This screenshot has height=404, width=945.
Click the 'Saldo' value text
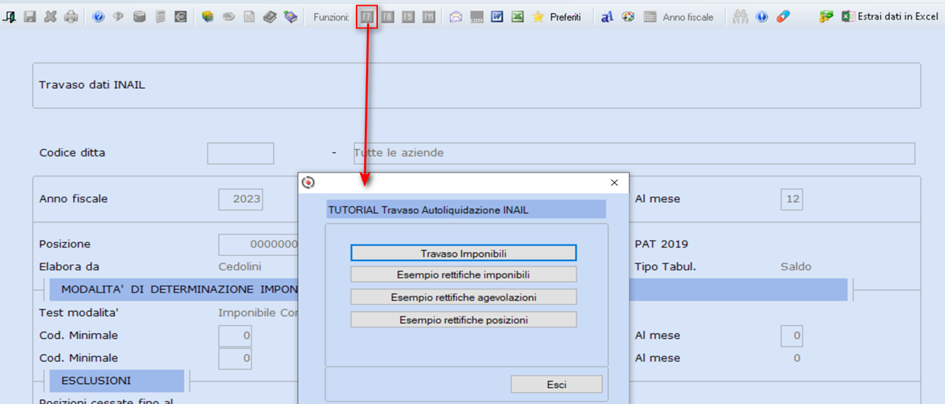(x=796, y=267)
